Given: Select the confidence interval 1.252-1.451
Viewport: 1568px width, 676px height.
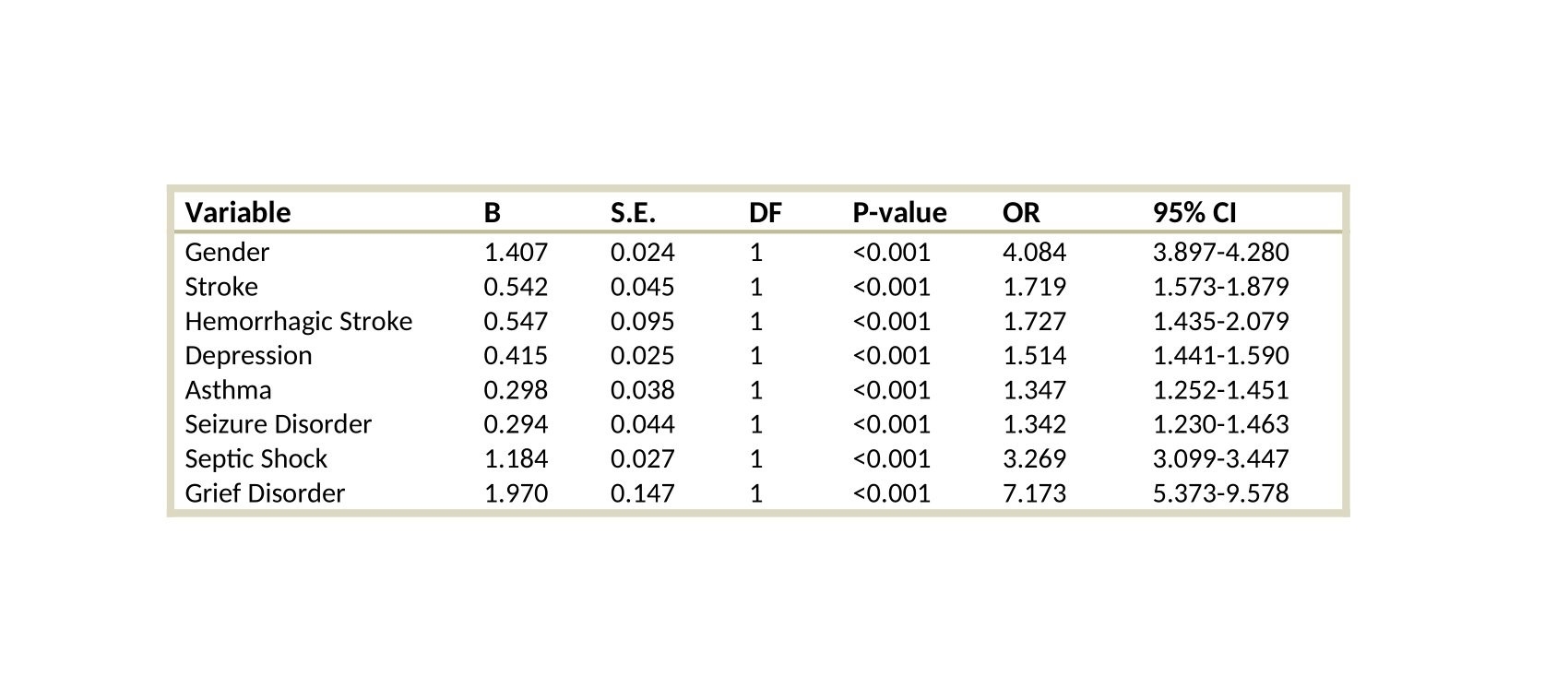Looking at the screenshot, I should 1220,390.
